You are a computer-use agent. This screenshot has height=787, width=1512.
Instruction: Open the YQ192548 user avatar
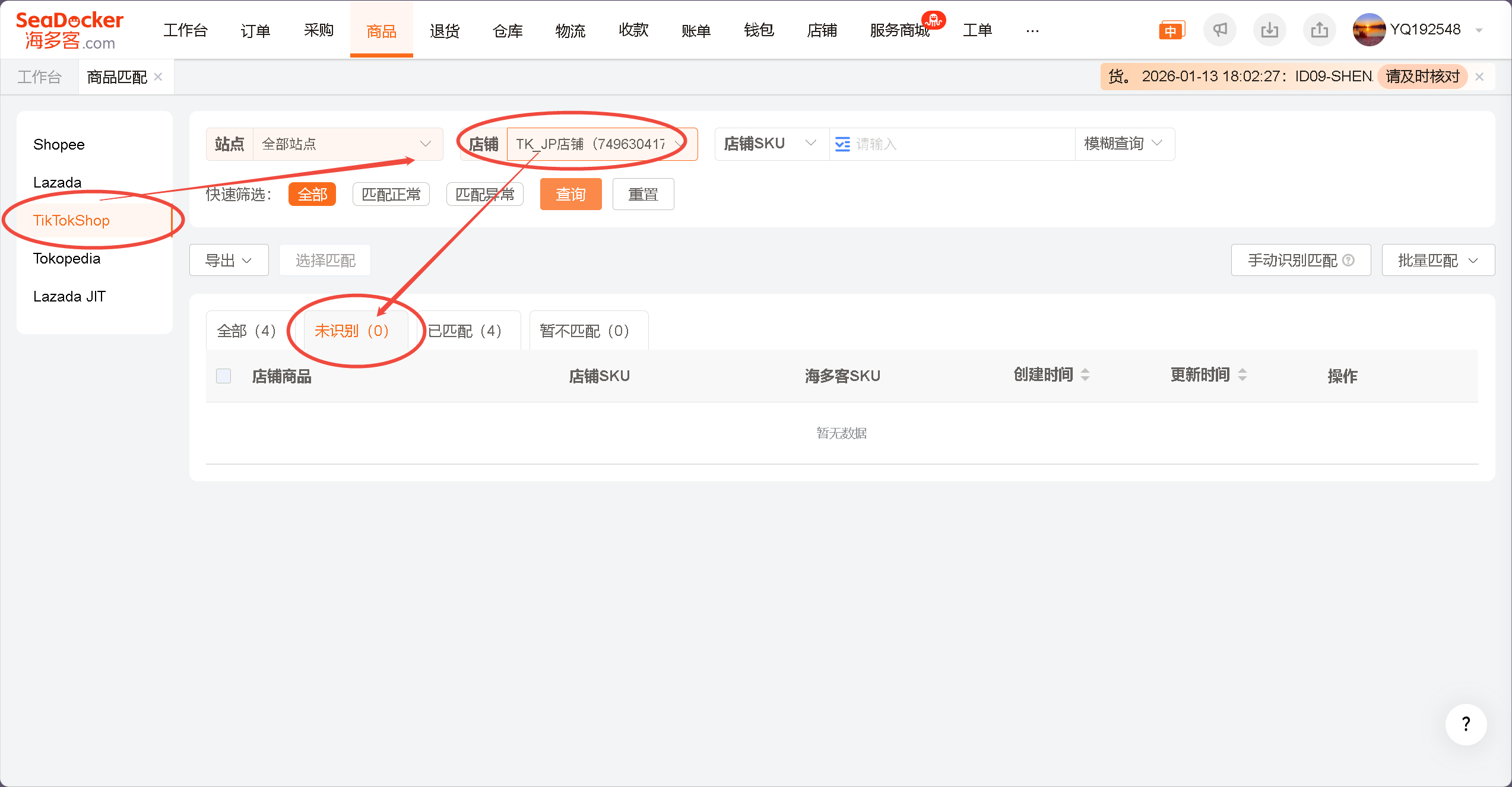pos(1369,30)
